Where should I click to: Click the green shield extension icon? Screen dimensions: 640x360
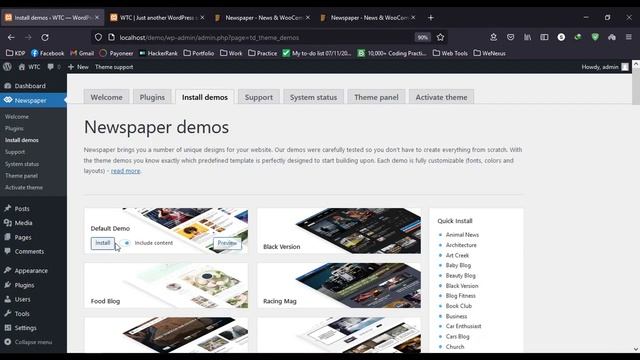(x=595, y=37)
